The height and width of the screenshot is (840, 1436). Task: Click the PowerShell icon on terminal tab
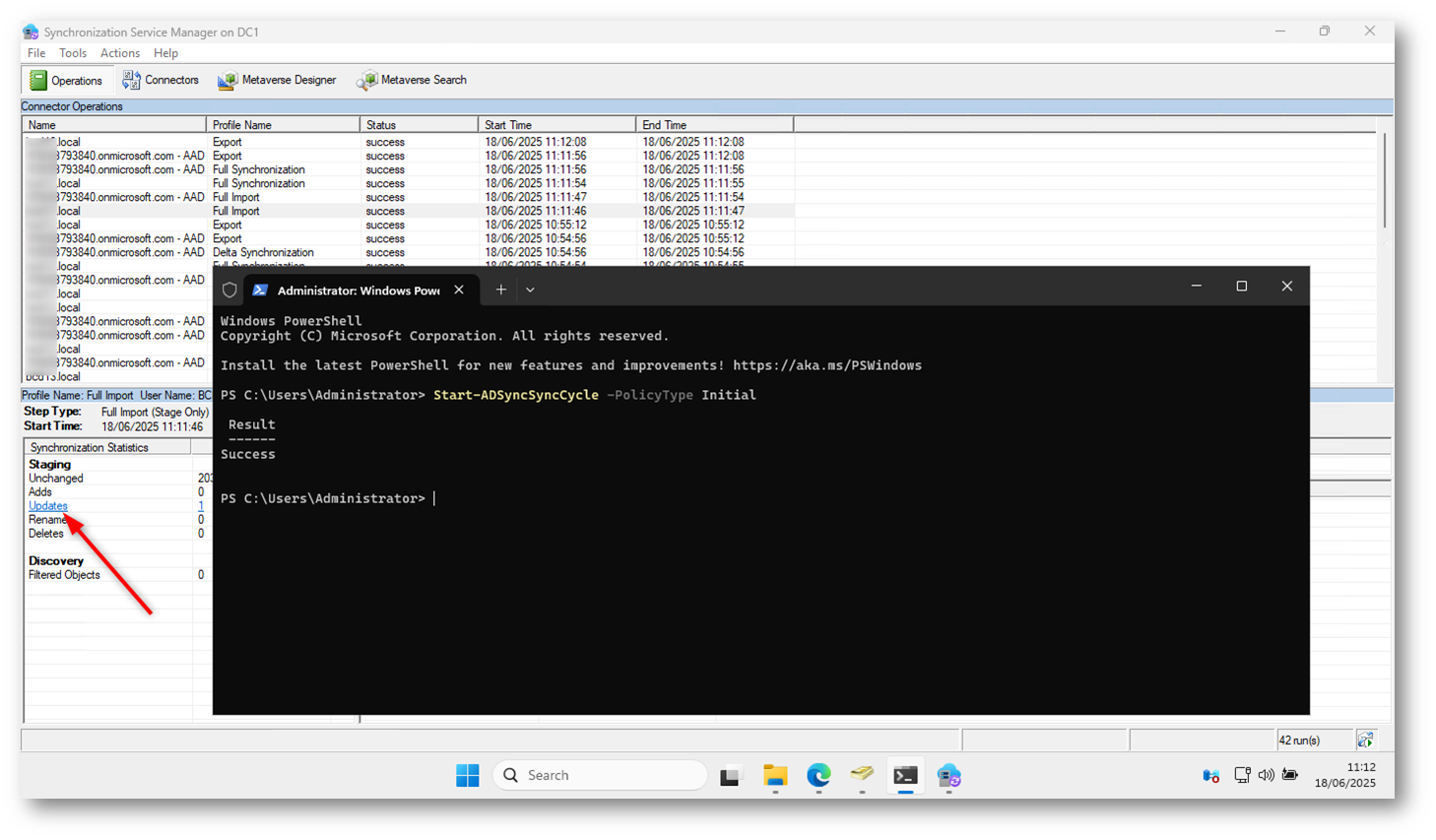tap(260, 290)
